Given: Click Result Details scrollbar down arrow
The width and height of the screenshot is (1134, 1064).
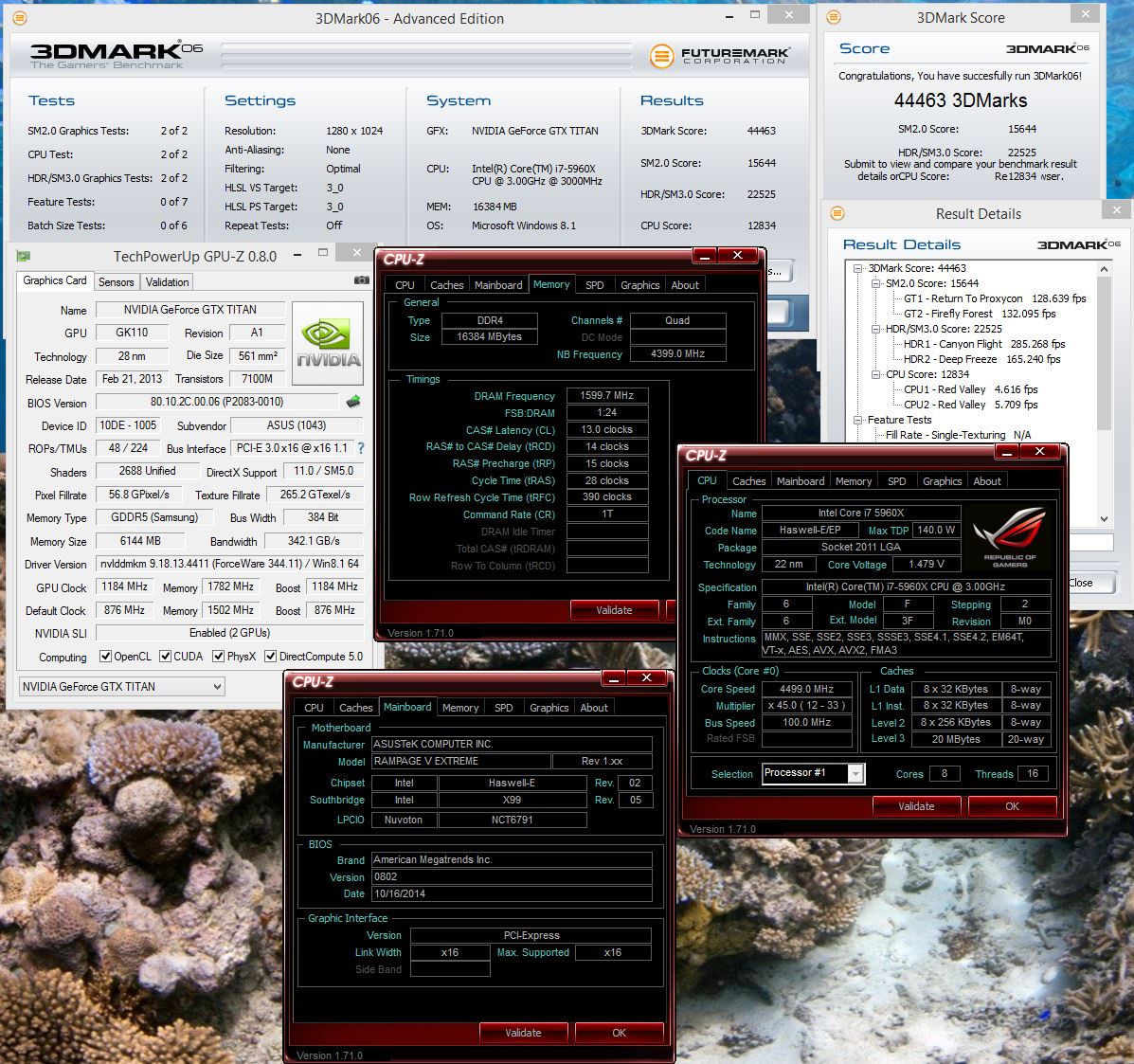Looking at the screenshot, I should coord(1104,518).
